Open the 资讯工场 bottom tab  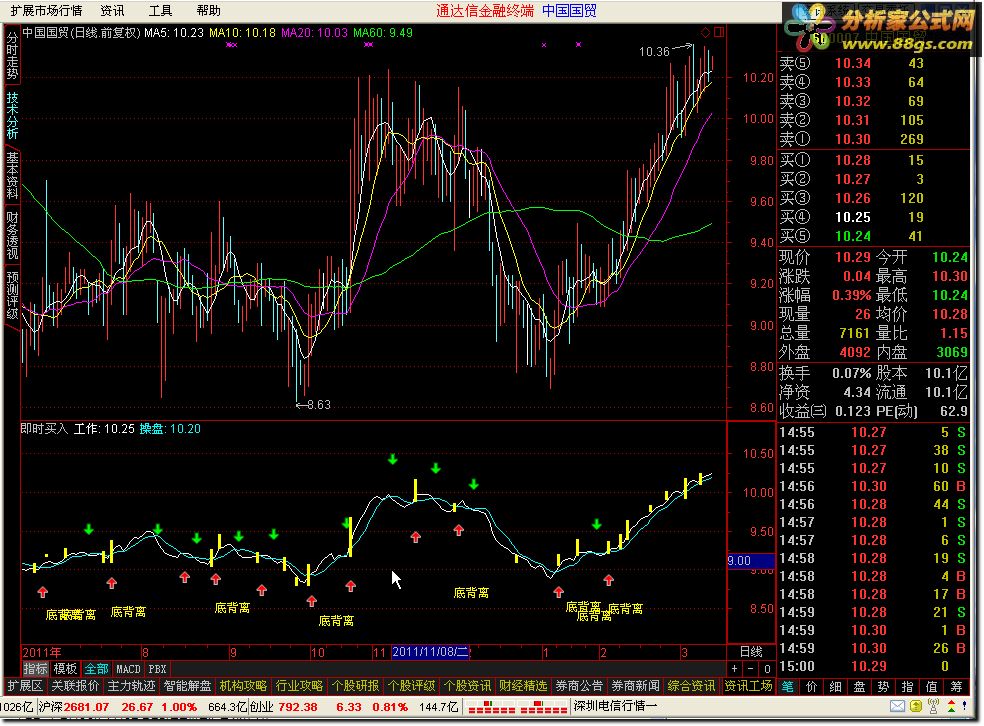coord(748,686)
